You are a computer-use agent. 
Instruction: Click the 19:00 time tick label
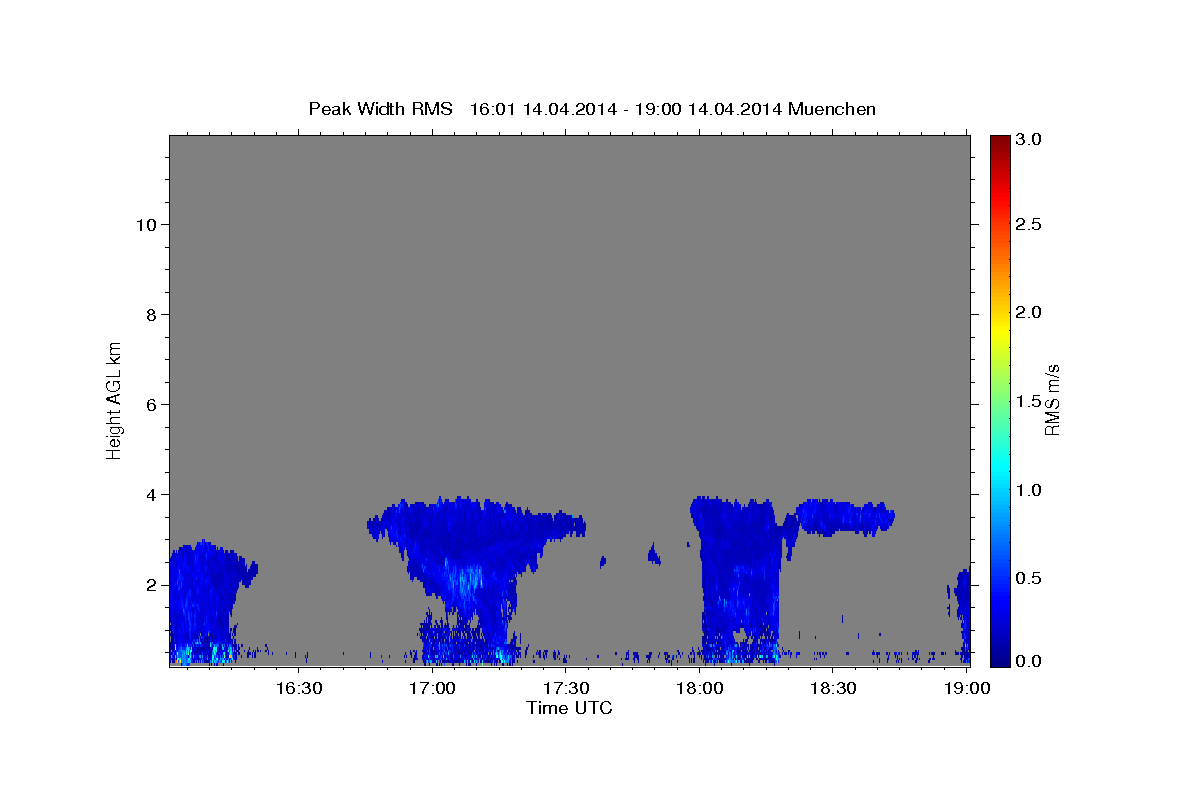pyautogui.click(x=966, y=688)
